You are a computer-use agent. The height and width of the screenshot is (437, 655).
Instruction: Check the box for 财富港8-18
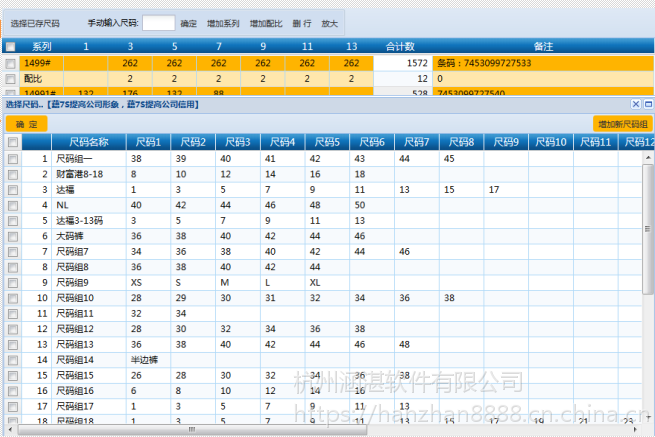tap(13, 174)
